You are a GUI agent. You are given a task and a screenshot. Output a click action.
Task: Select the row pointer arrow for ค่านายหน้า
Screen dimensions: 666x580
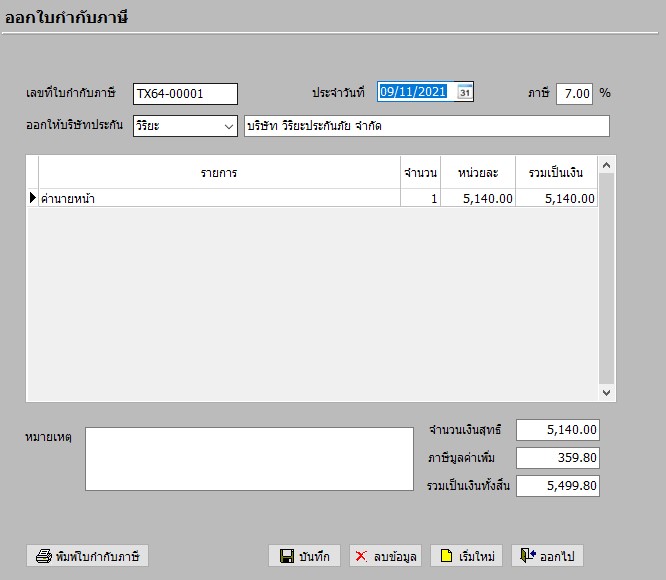[32, 198]
